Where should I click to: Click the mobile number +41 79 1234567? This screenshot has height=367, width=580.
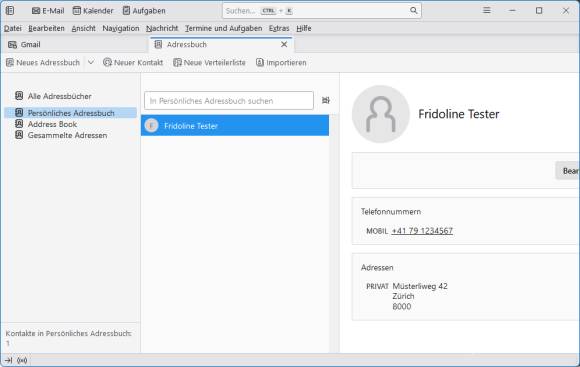[x=422, y=231]
